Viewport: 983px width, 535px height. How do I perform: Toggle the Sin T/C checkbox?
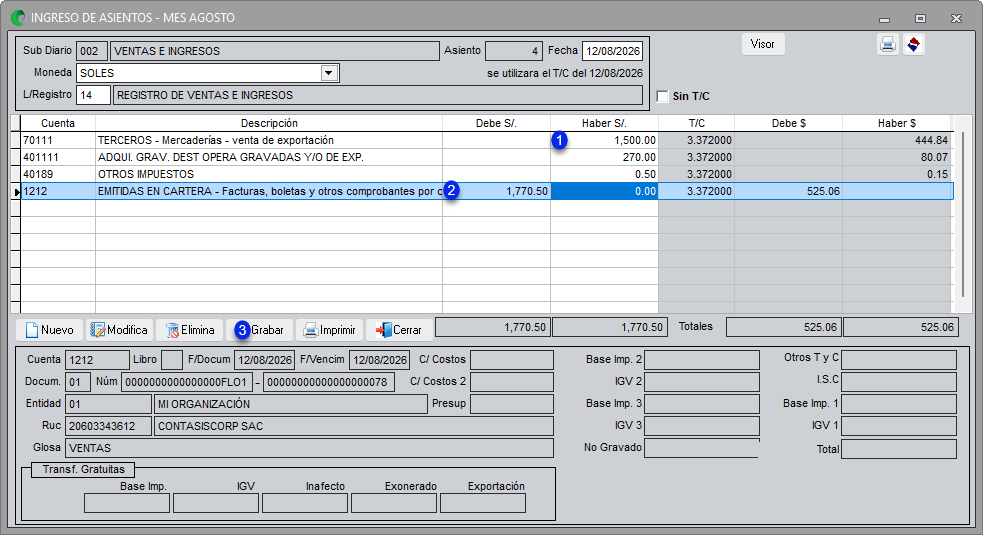click(662, 96)
